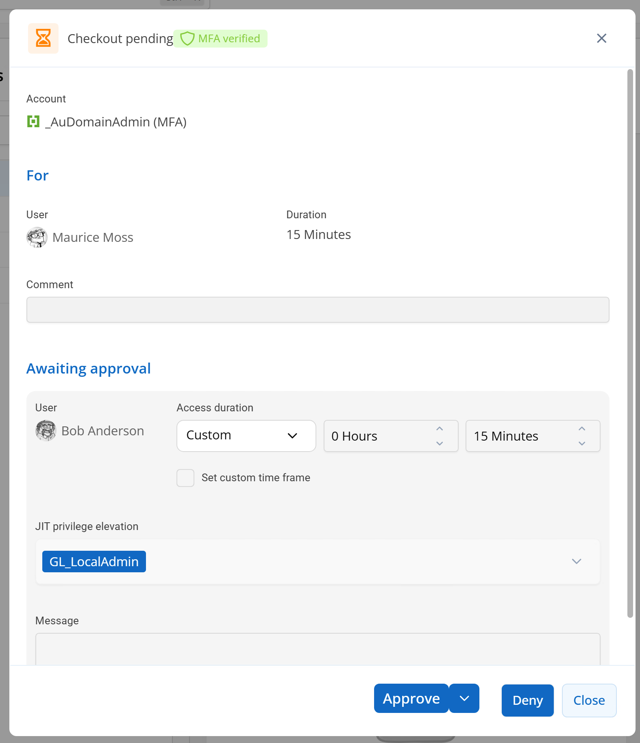The image size is (640, 743).
Task: Open the Custom access duration dropdown
Action: [246, 435]
